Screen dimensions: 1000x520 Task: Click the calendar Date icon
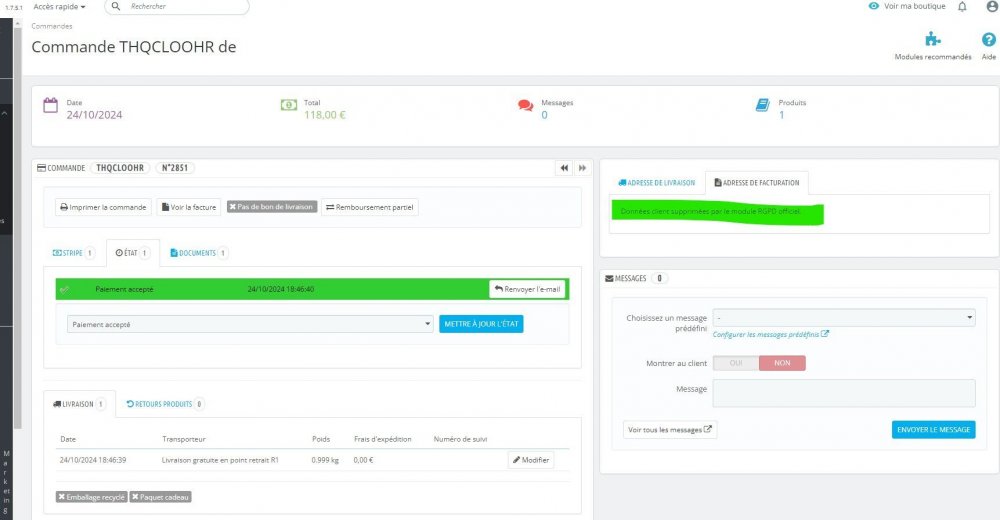(50, 105)
